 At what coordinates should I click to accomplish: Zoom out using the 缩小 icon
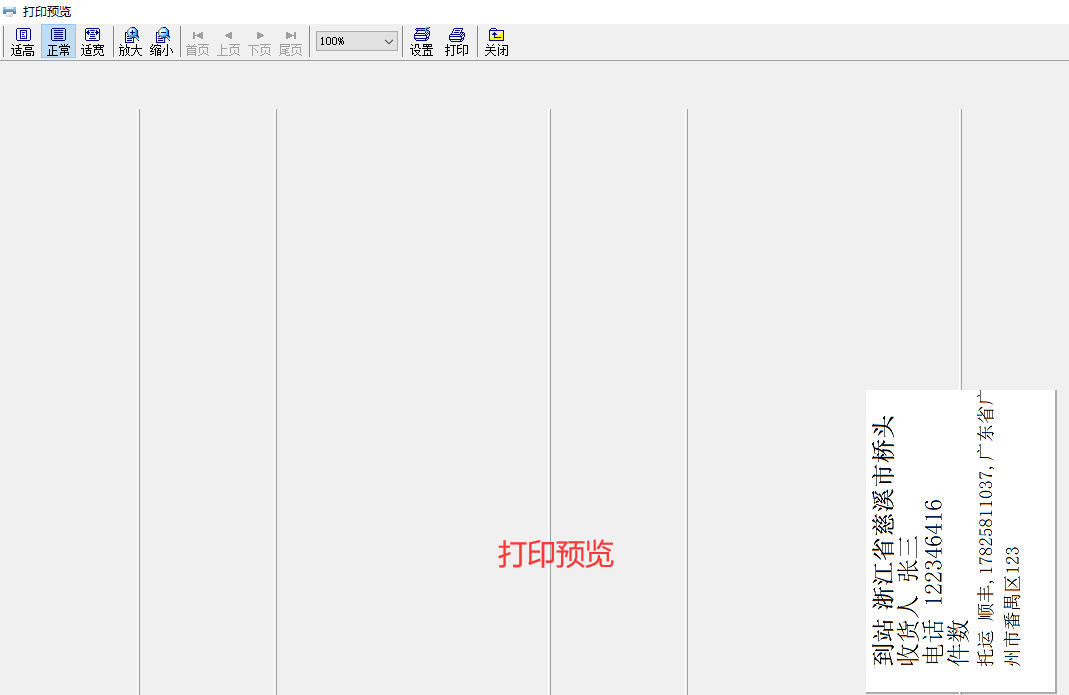161,42
